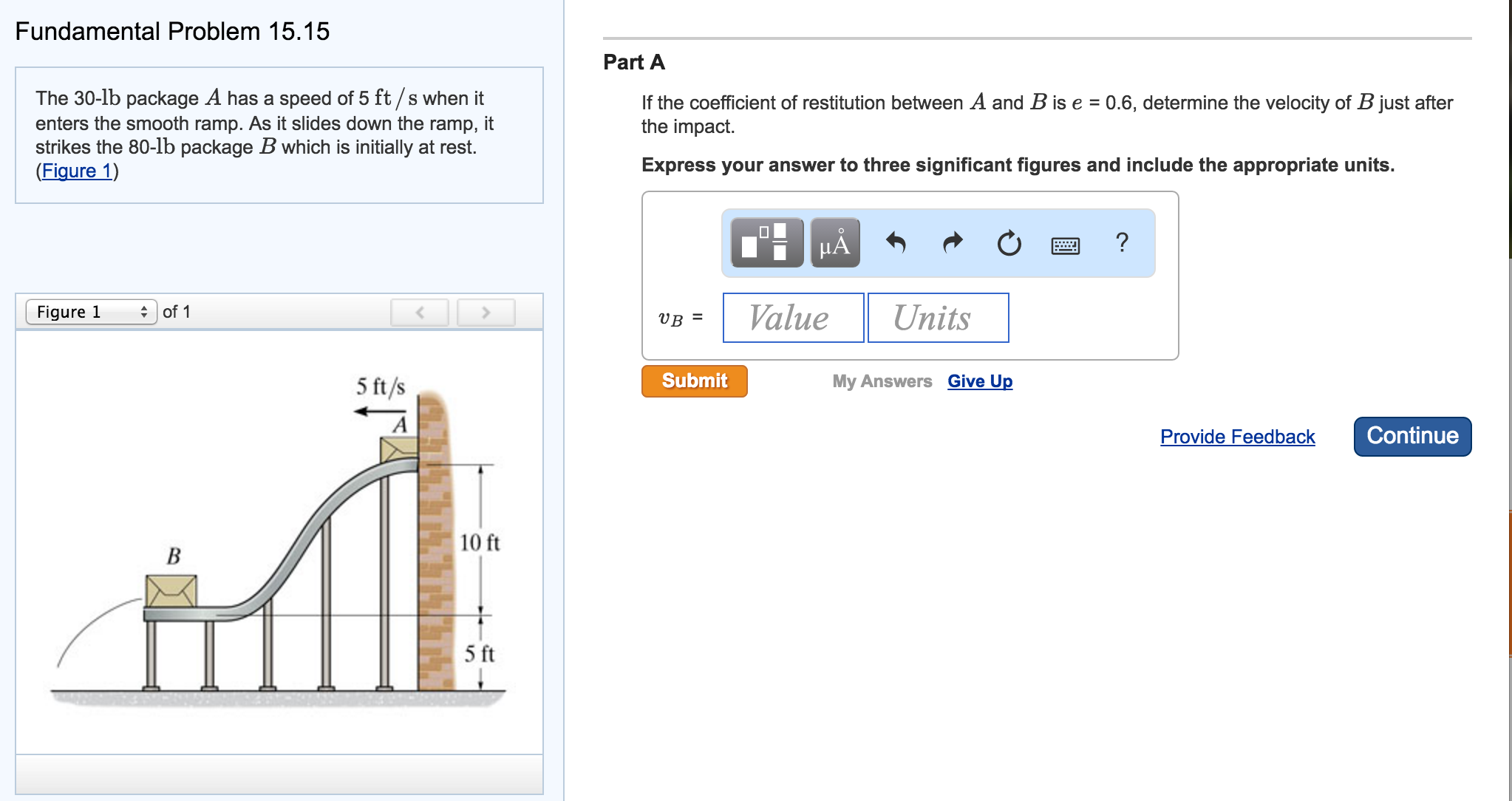Click the Units input field
1512x801 pixels.
pyautogui.click(x=938, y=318)
